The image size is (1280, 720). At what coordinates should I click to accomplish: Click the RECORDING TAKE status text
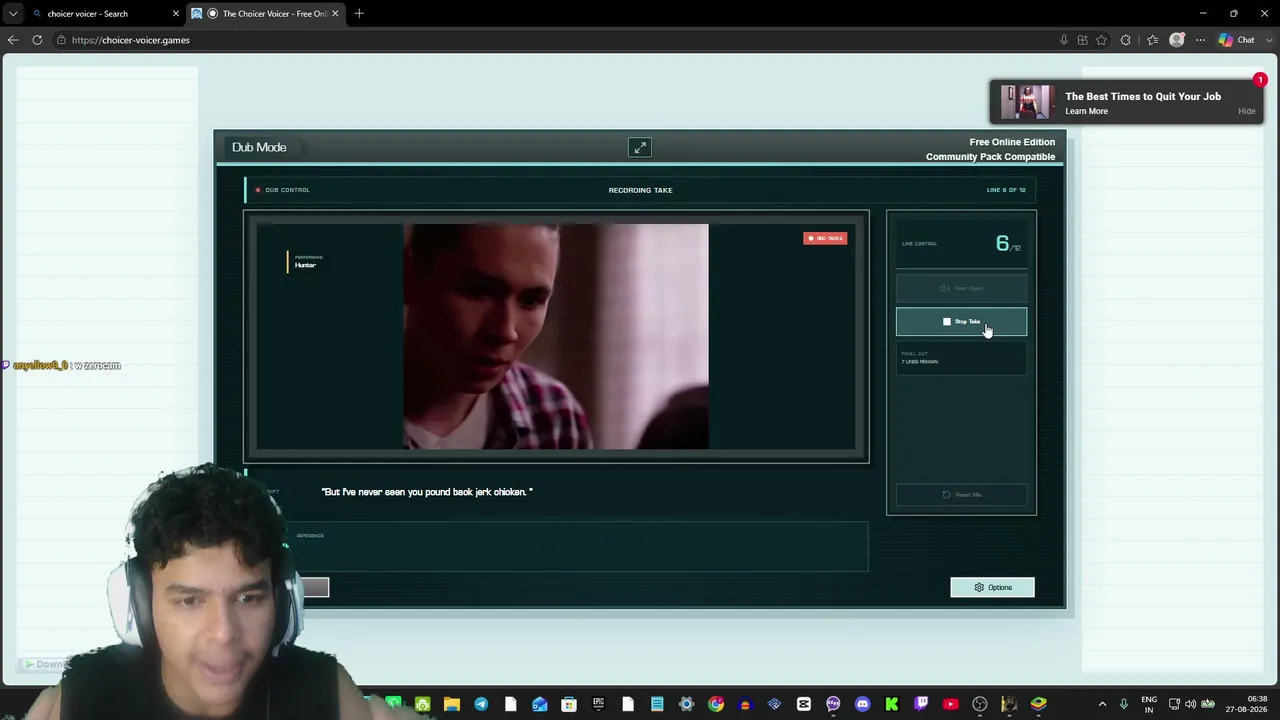[x=640, y=190]
